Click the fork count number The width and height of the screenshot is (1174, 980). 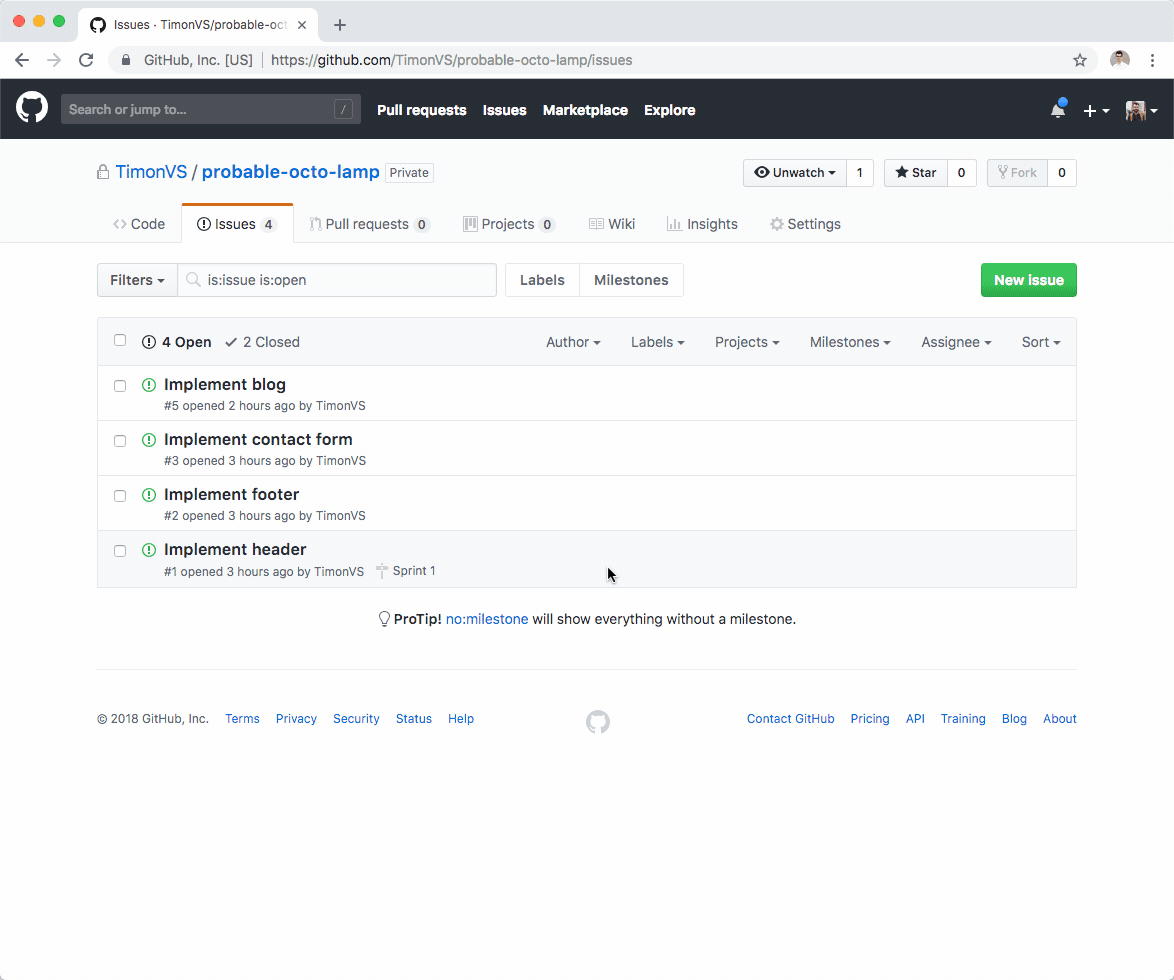(x=1062, y=173)
